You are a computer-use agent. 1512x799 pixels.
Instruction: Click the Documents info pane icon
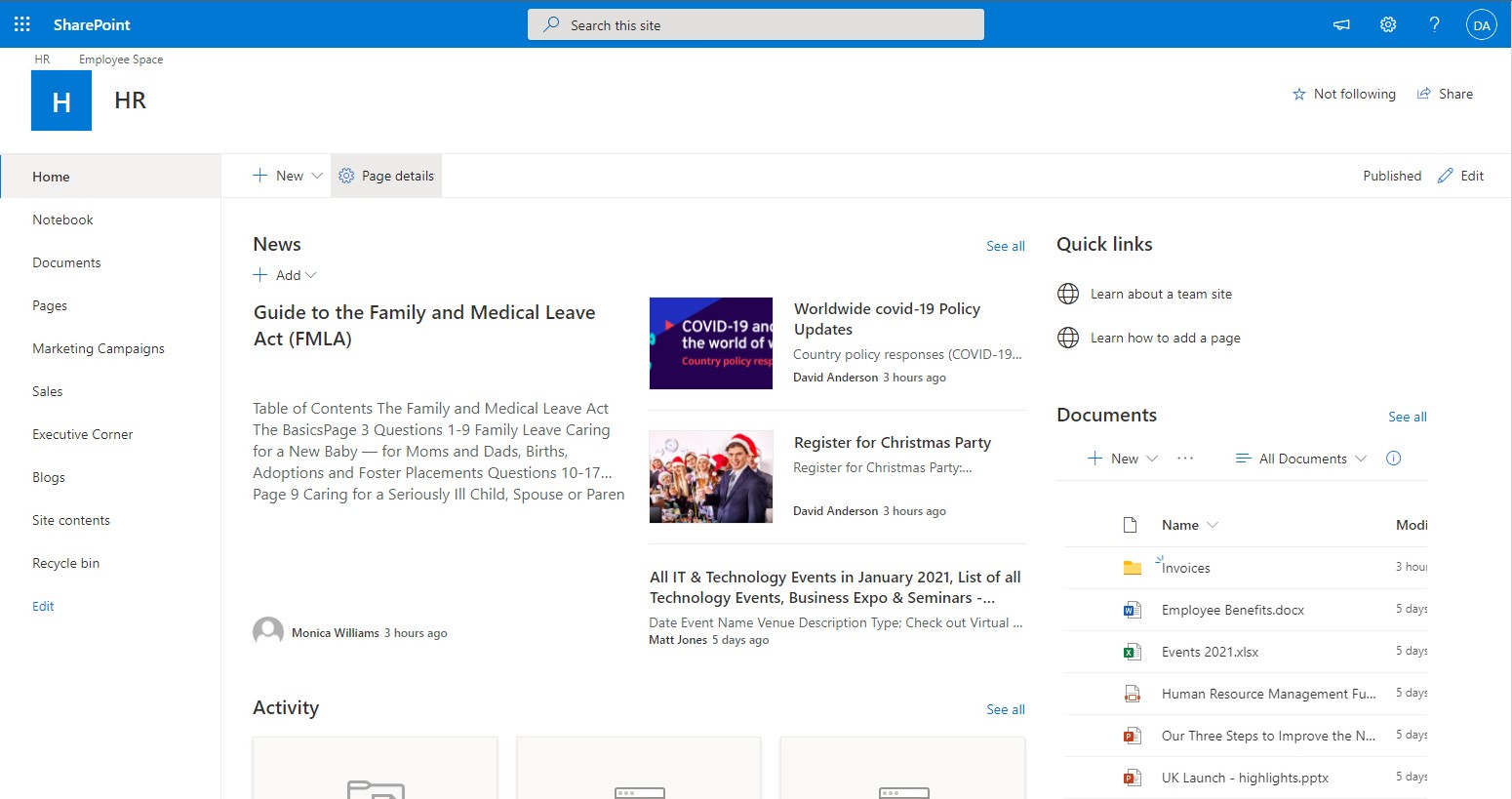point(1393,459)
